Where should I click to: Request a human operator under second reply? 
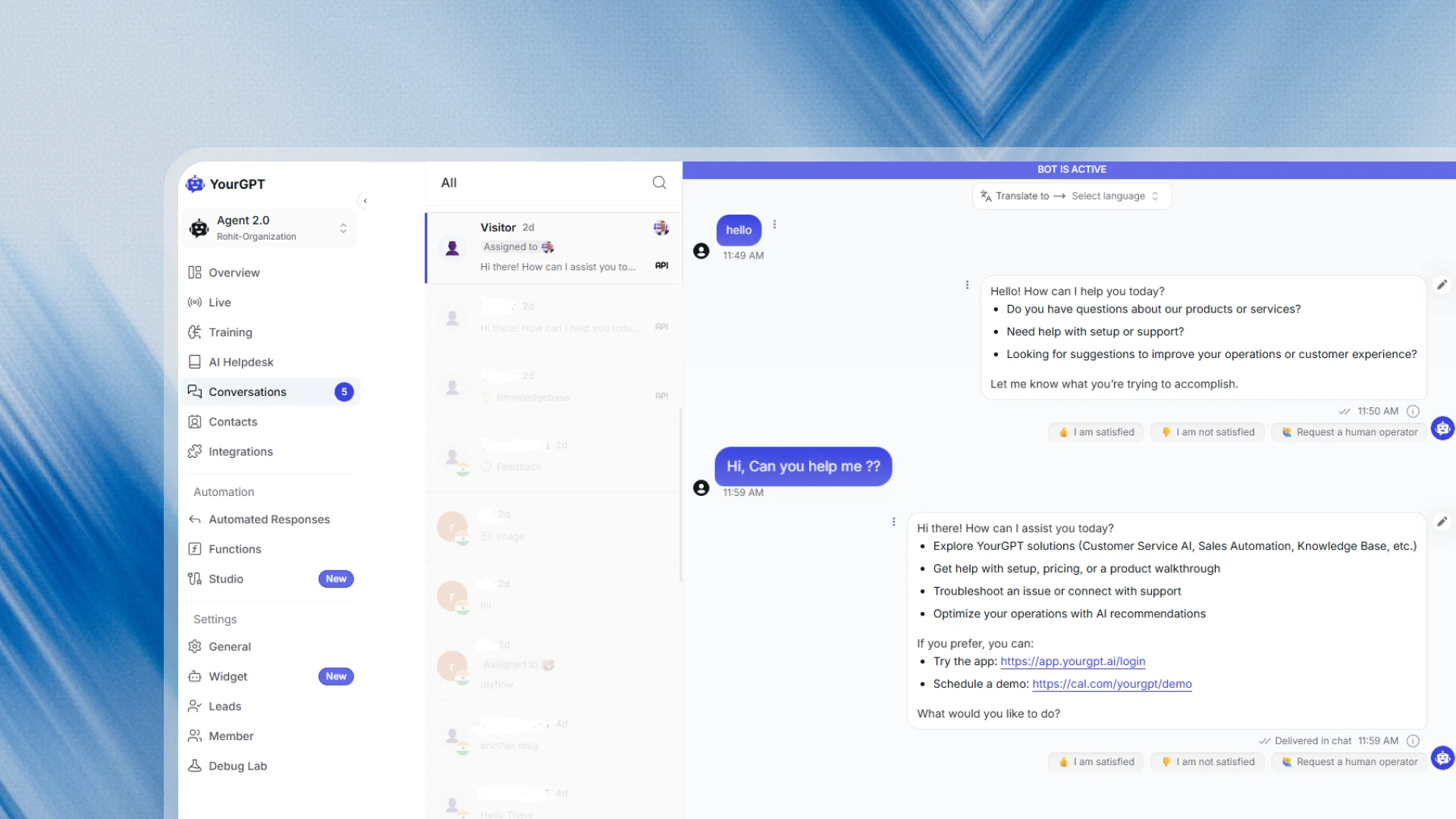pyautogui.click(x=1349, y=761)
